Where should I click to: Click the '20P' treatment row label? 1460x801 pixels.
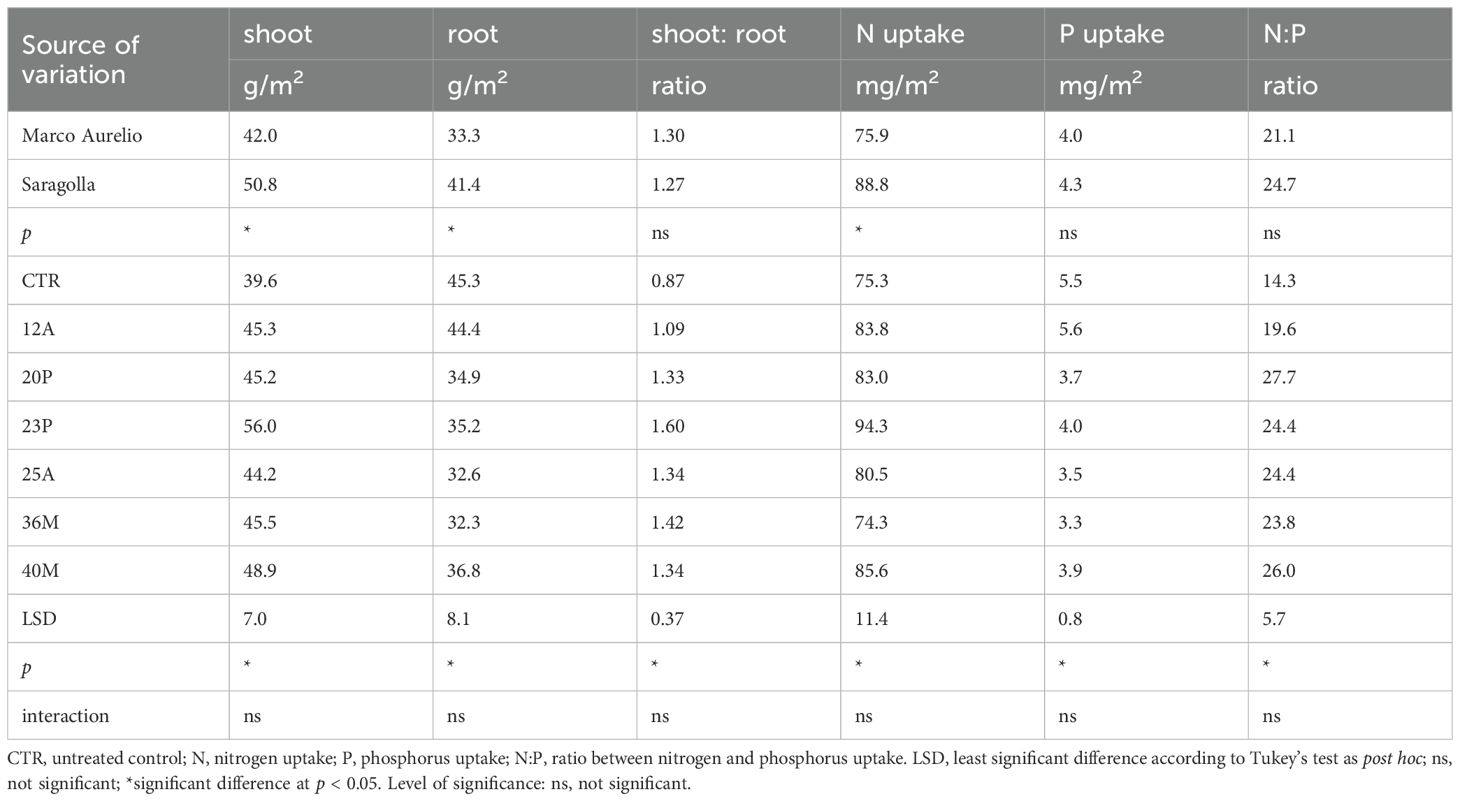point(38,377)
